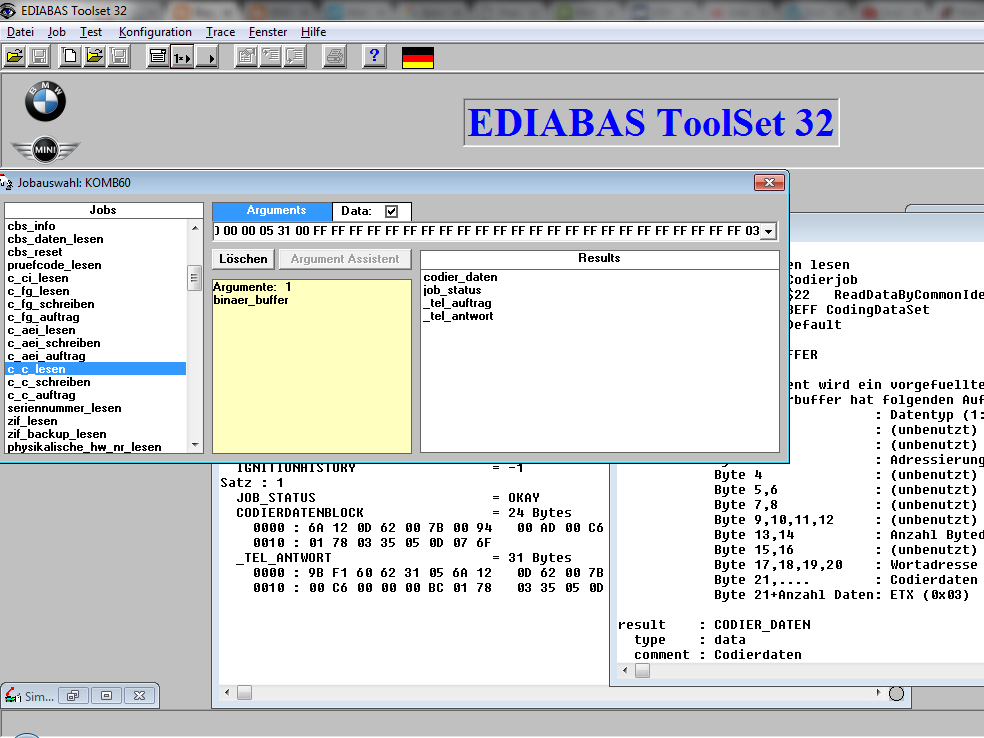
Task: Open the Konfiguration menu
Action: tap(155, 32)
